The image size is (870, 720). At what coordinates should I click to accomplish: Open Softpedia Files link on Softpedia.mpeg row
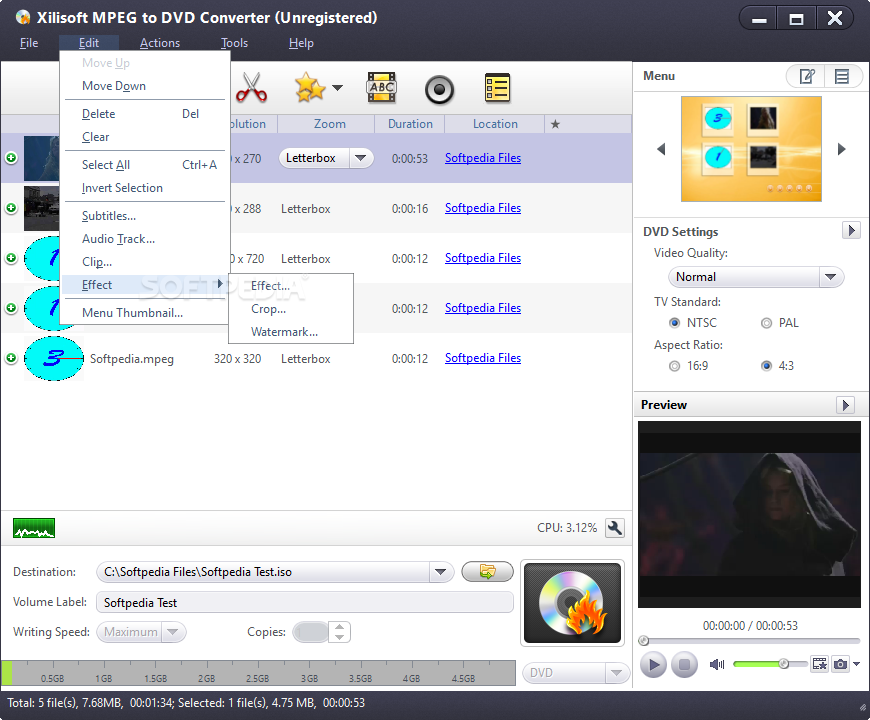click(x=483, y=358)
